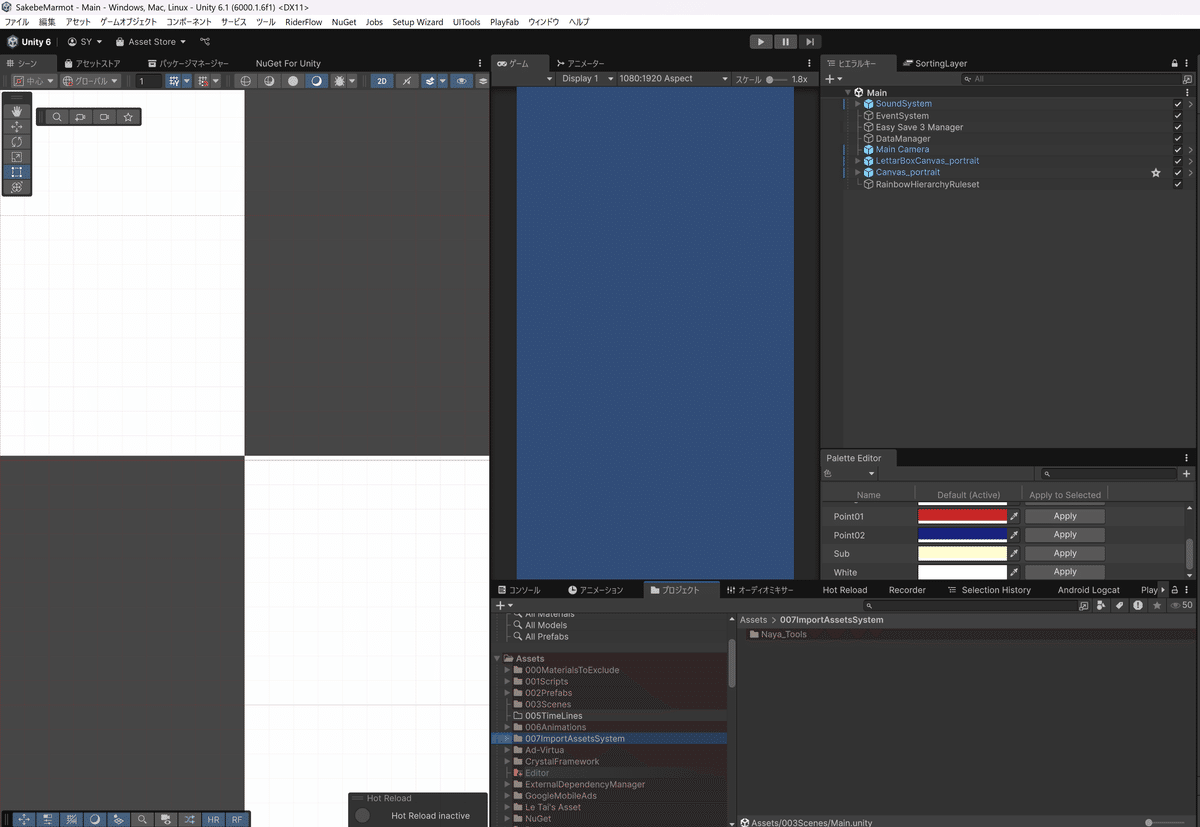
Task: Toggle 2D view mode in Scene toolbar
Action: point(382,81)
